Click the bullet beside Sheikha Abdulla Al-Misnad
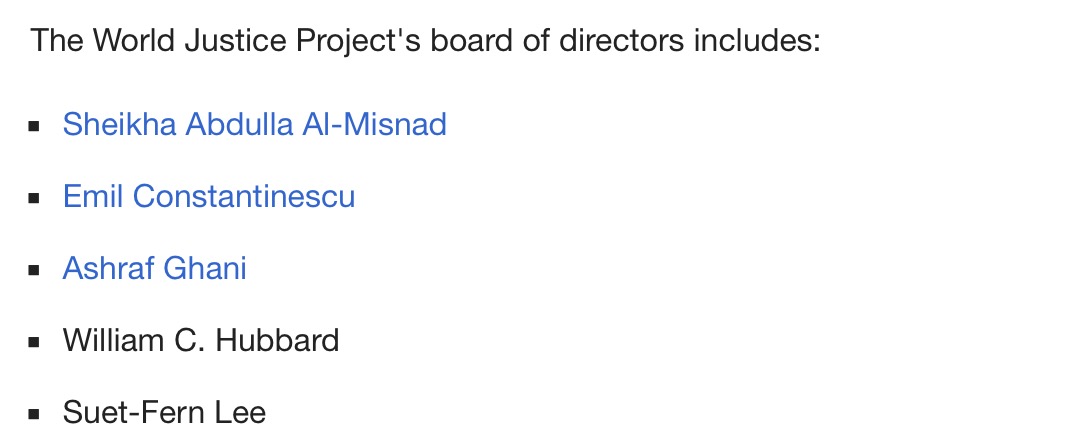This screenshot has width=1072, height=445. point(34,126)
